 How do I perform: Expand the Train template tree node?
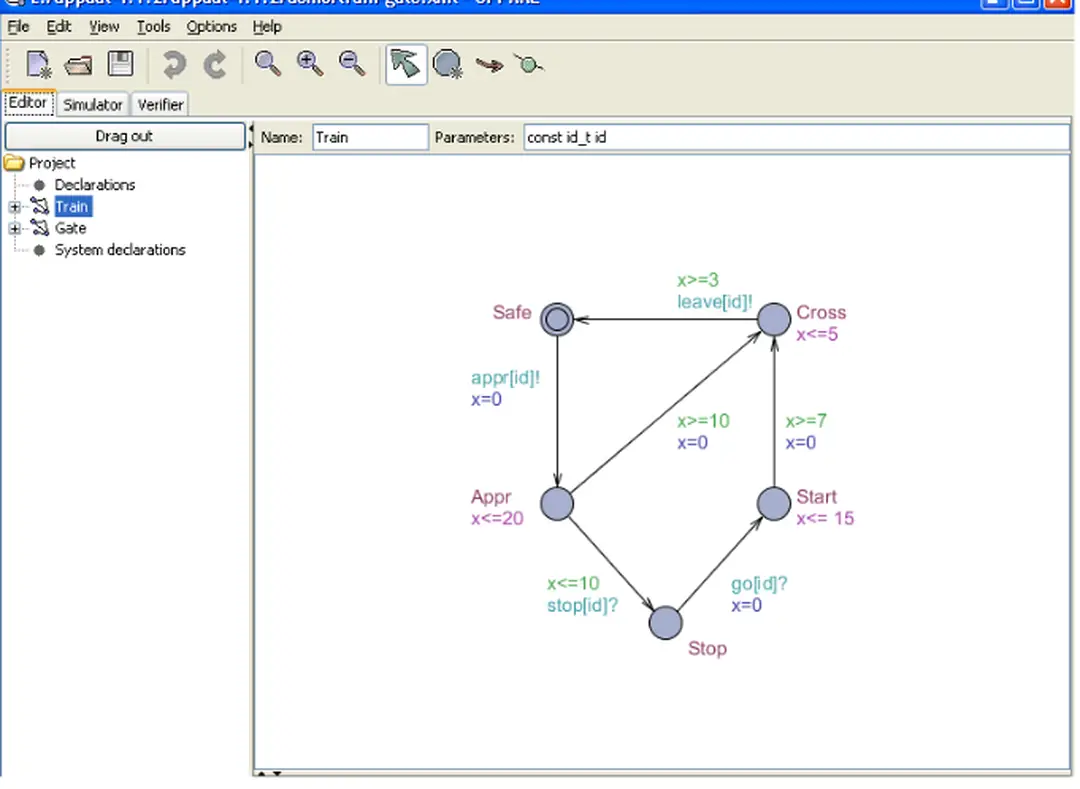(15, 207)
